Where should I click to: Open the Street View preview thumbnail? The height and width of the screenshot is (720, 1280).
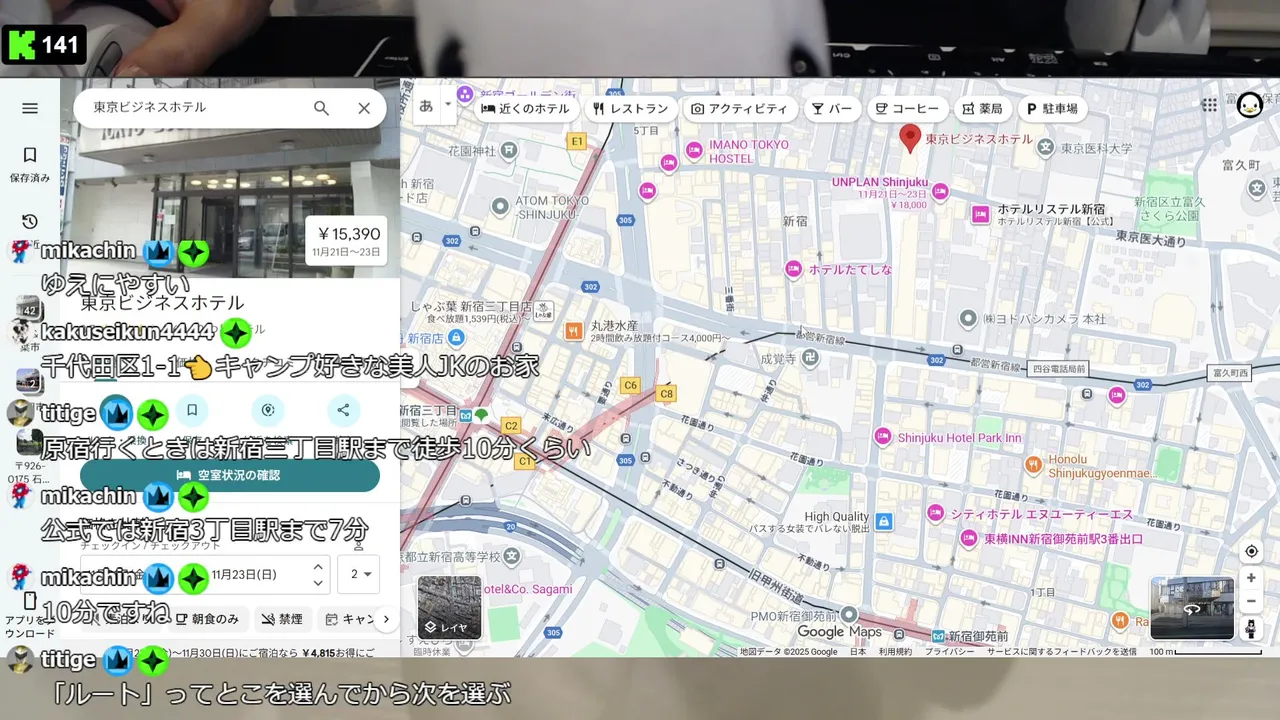pos(1192,608)
